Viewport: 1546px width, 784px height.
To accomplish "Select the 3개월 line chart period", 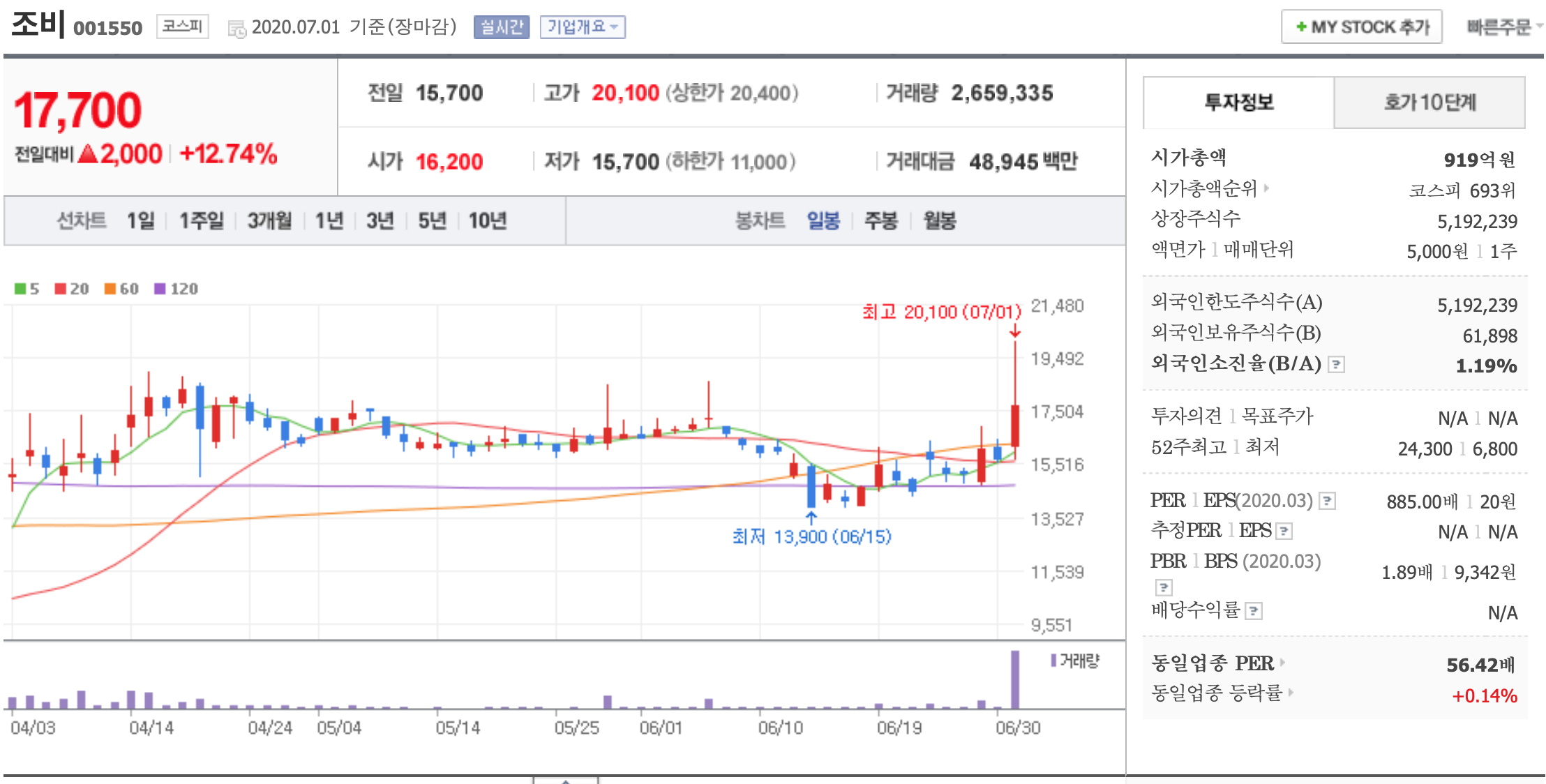I will (x=269, y=221).
